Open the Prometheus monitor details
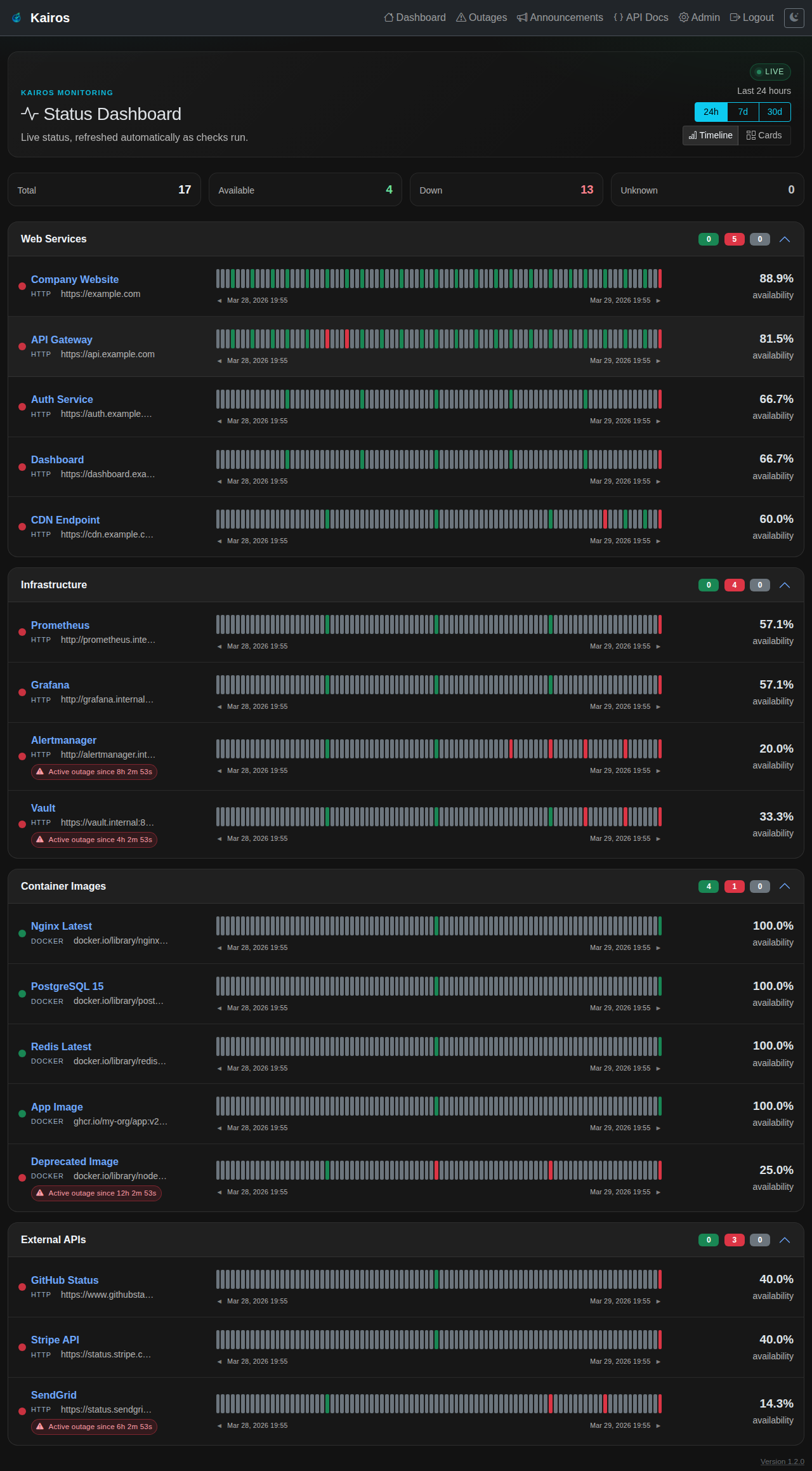Screen dimensions: 812x1471 (60, 625)
